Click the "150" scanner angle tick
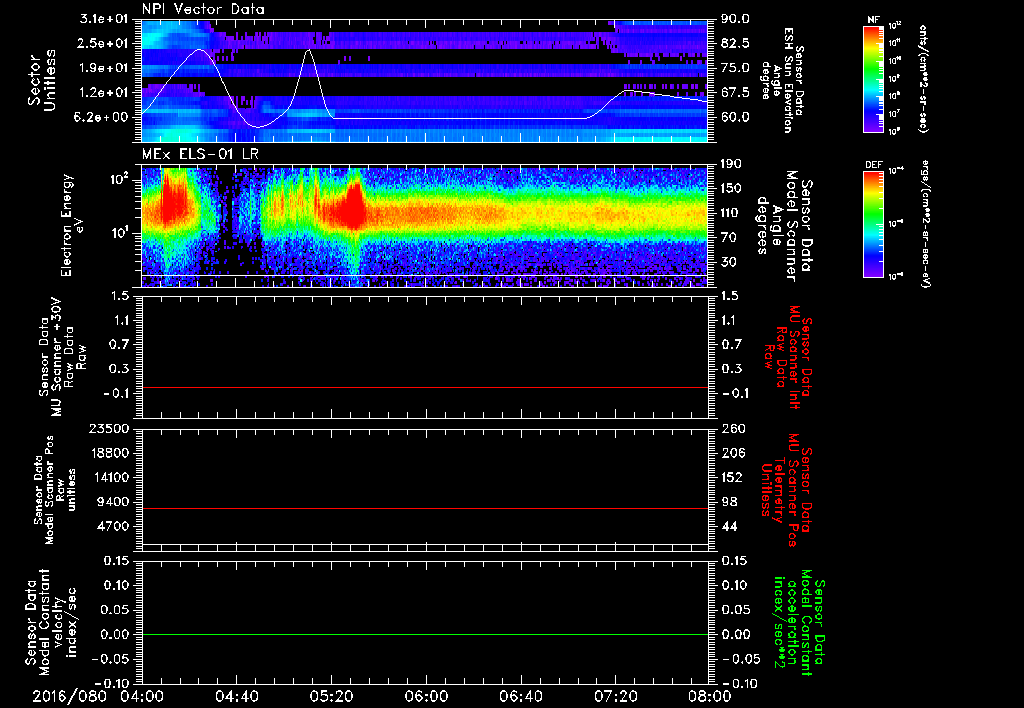 tap(731, 188)
